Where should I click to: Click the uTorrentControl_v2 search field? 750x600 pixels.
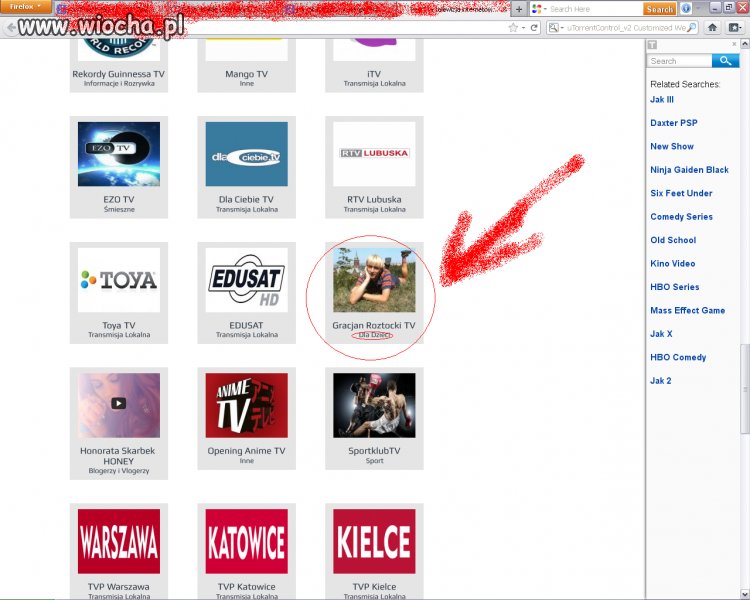pyautogui.click(x=626, y=28)
